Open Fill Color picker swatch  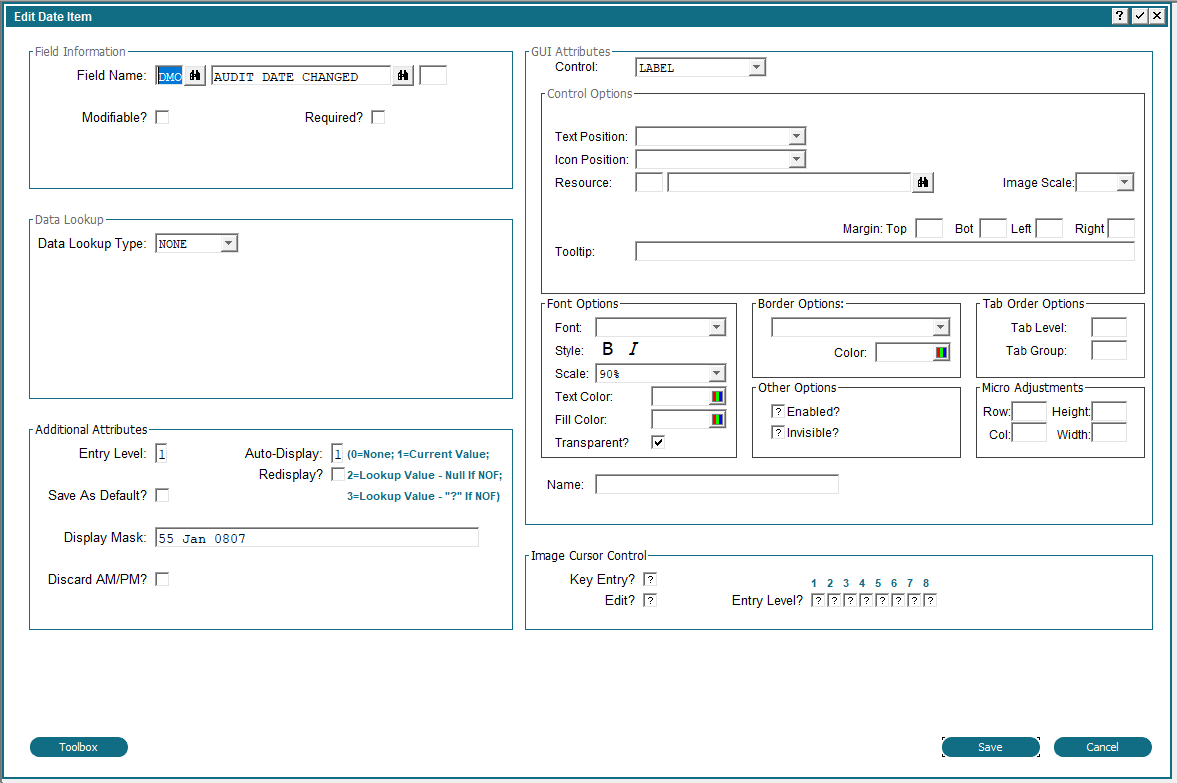click(x=717, y=420)
